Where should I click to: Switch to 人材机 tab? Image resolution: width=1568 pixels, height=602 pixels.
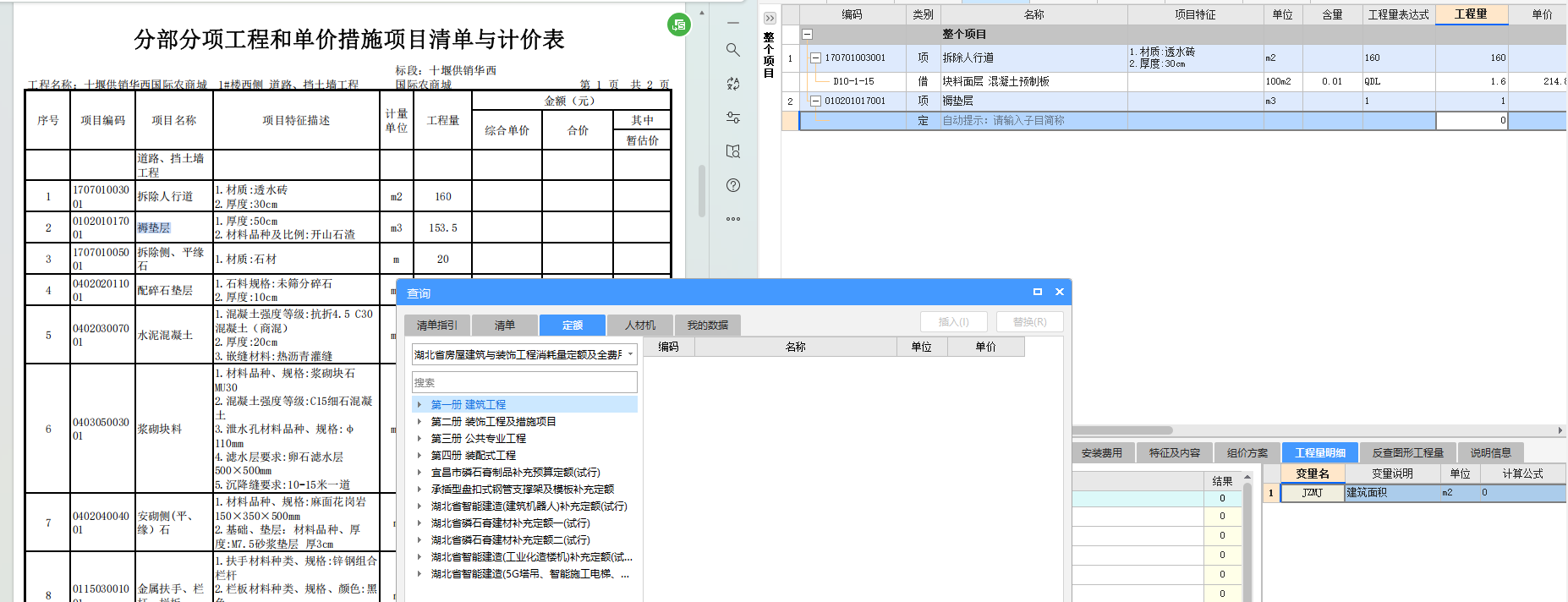coord(640,325)
